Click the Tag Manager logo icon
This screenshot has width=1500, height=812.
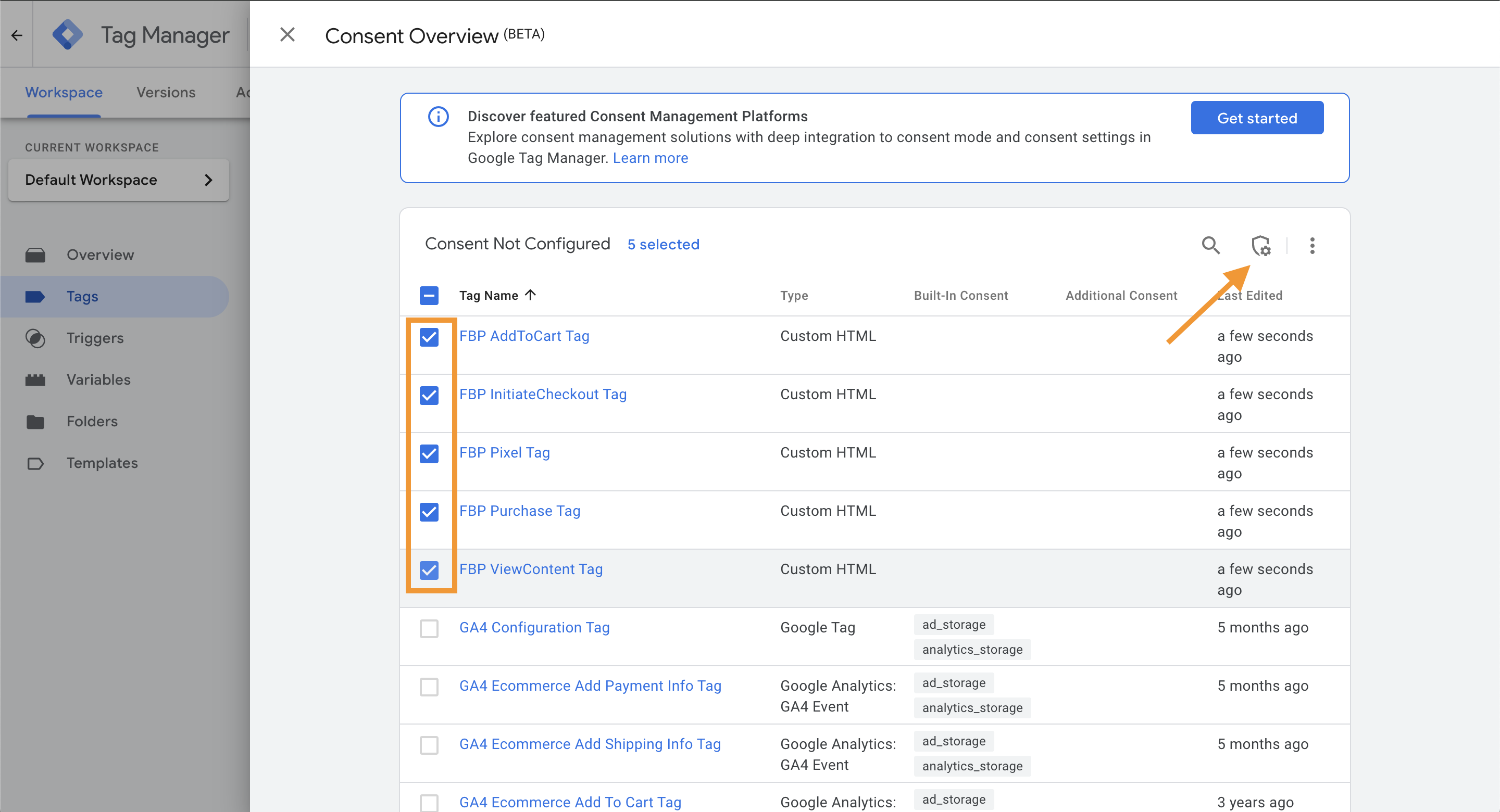point(67,35)
